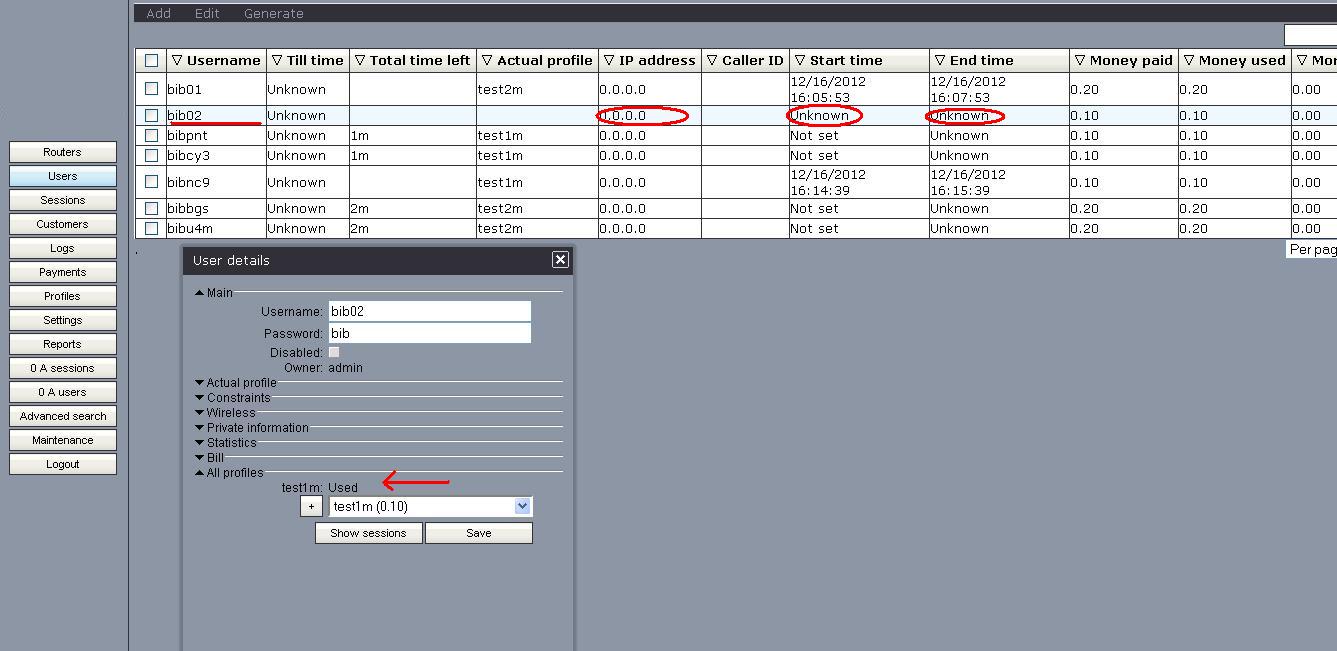Sort by Total time left column
This screenshot has height=651, width=1337.
pos(412,60)
